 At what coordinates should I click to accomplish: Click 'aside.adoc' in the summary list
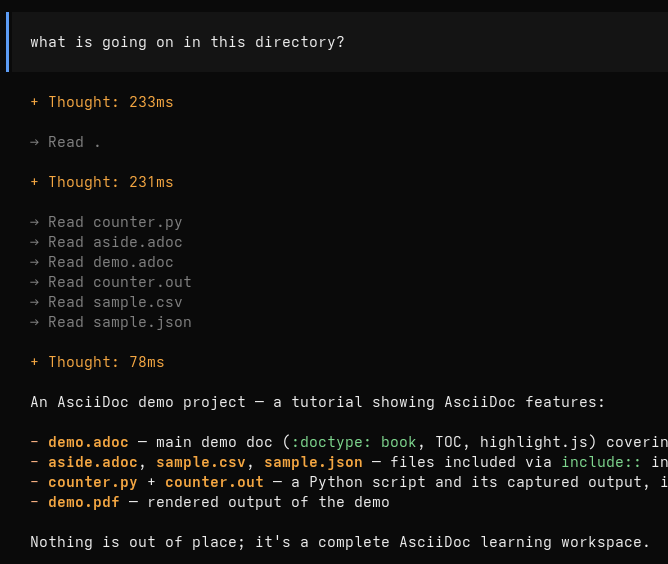[x=93, y=462]
